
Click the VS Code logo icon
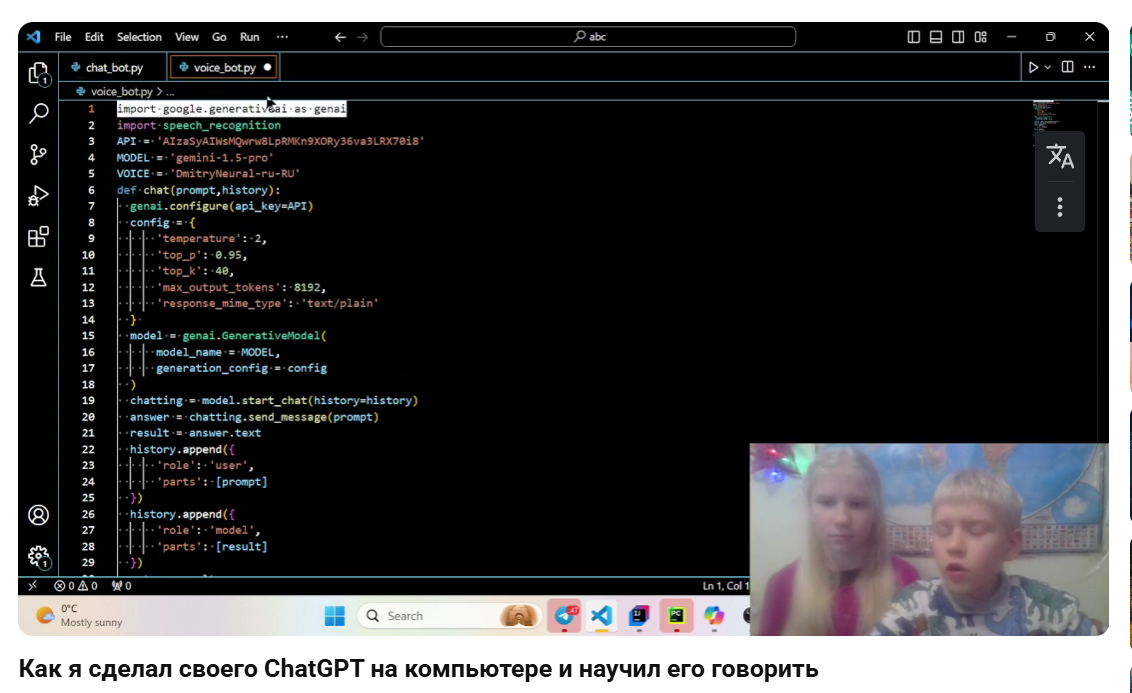click(x=33, y=37)
